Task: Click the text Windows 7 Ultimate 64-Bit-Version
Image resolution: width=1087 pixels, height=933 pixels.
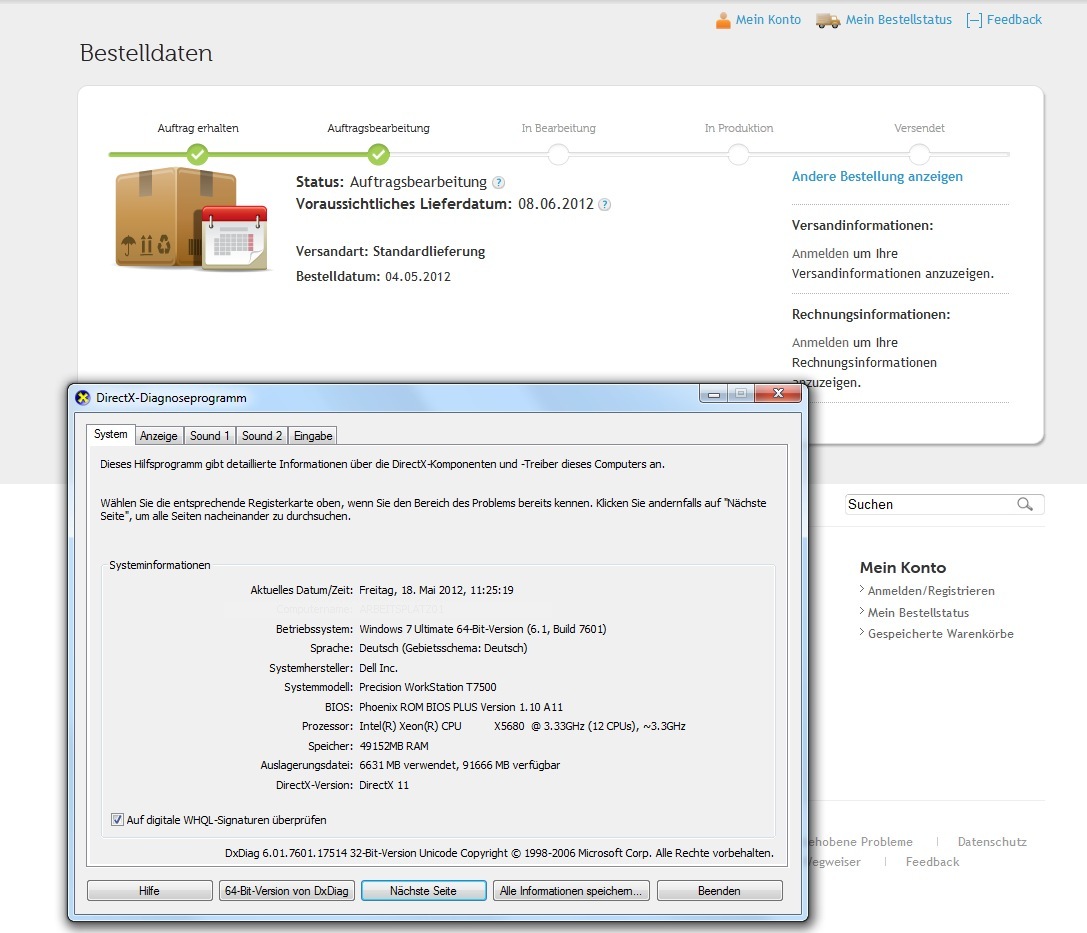Action: click(x=441, y=629)
